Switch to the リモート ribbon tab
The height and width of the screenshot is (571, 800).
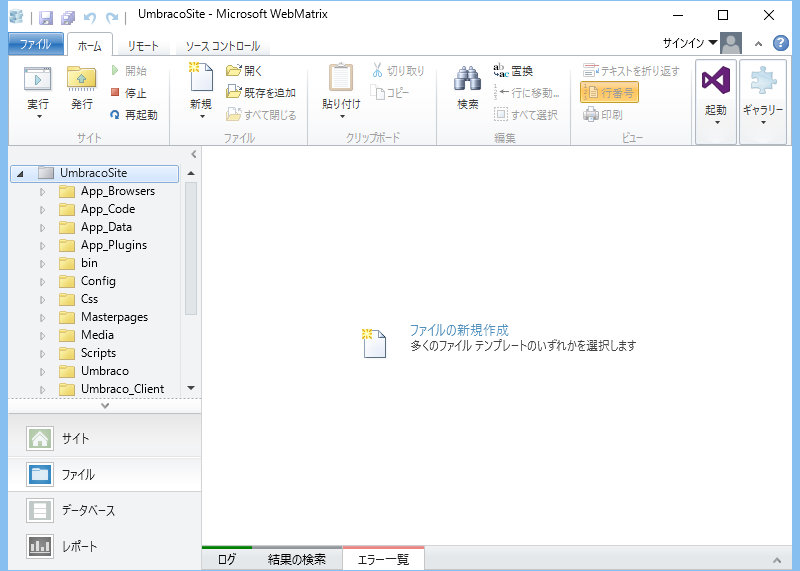143,46
